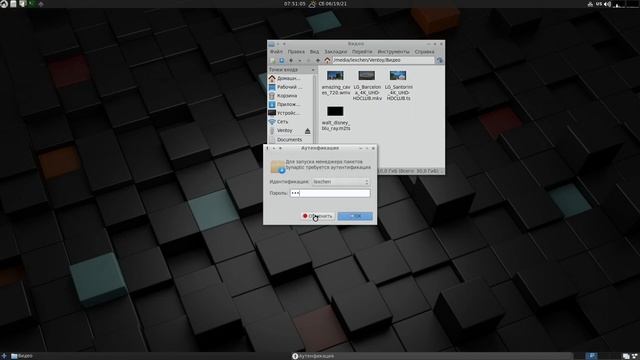Open the Идентификация user dropdown
640x360 pixels.
tap(340, 182)
